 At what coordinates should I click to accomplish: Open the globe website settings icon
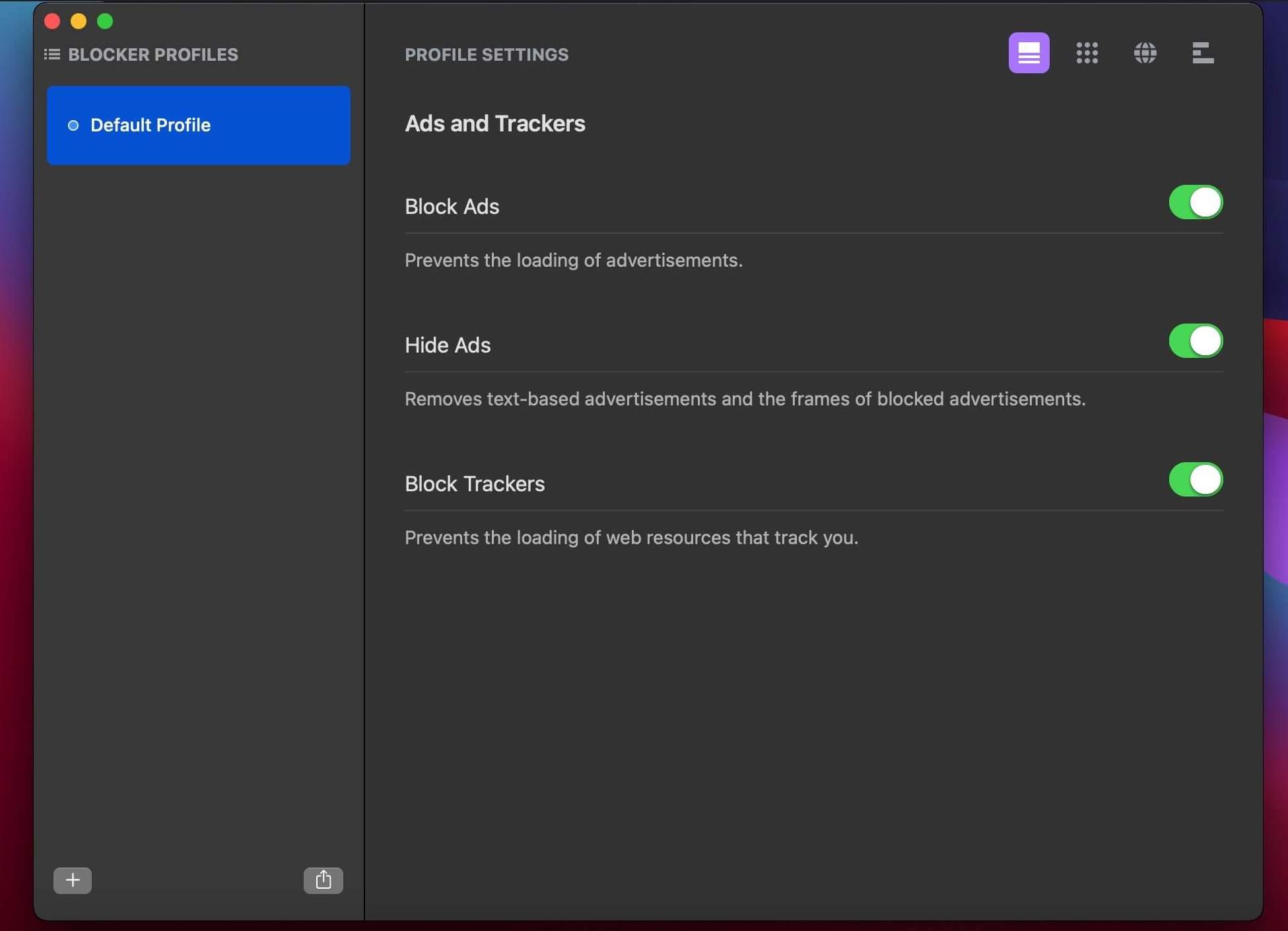coord(1145,53)
